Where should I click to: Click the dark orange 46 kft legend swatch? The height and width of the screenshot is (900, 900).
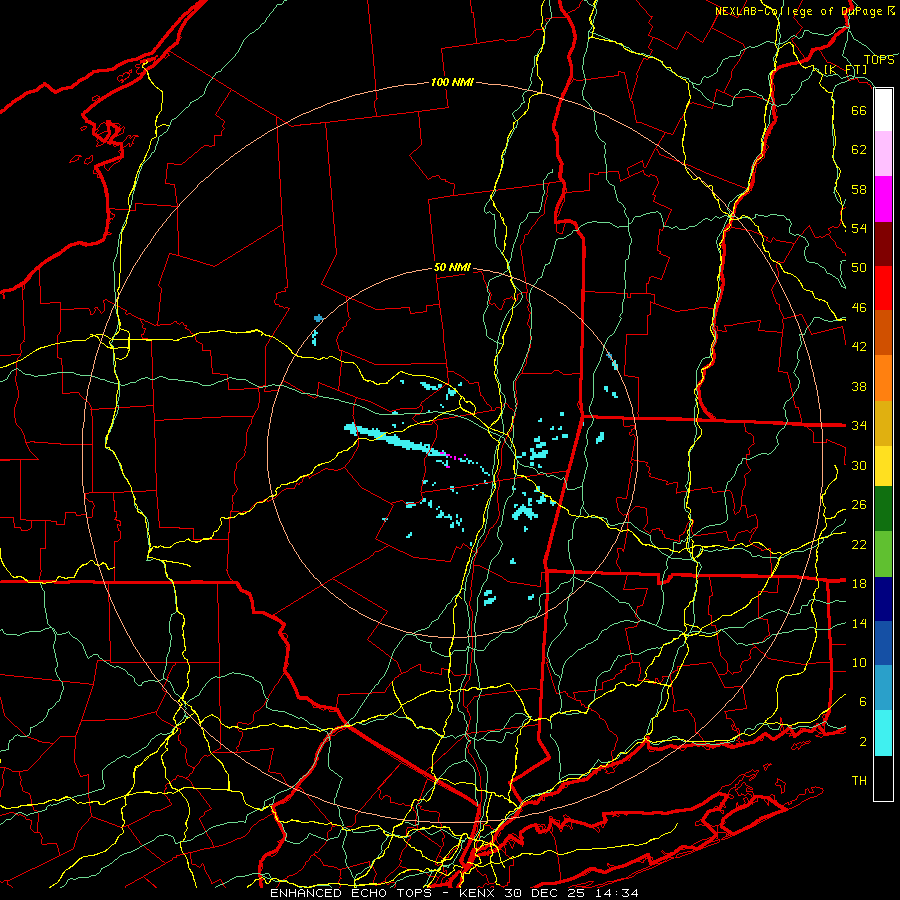(x=883, y=332)
